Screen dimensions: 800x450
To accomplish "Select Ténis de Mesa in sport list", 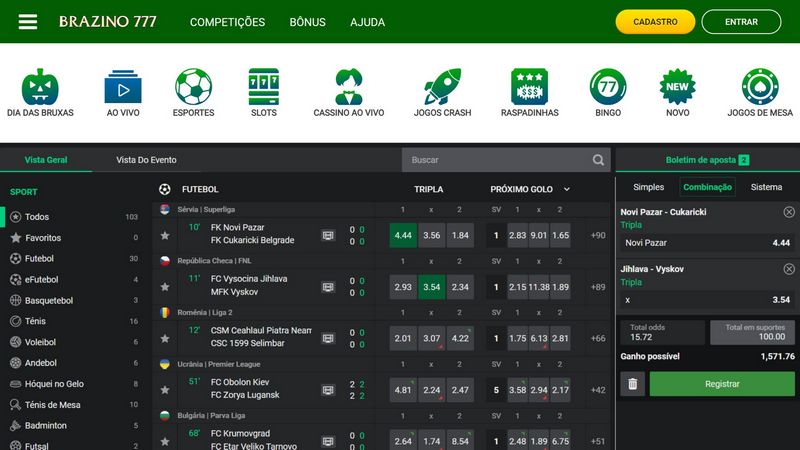I will [x=74, y=405].
